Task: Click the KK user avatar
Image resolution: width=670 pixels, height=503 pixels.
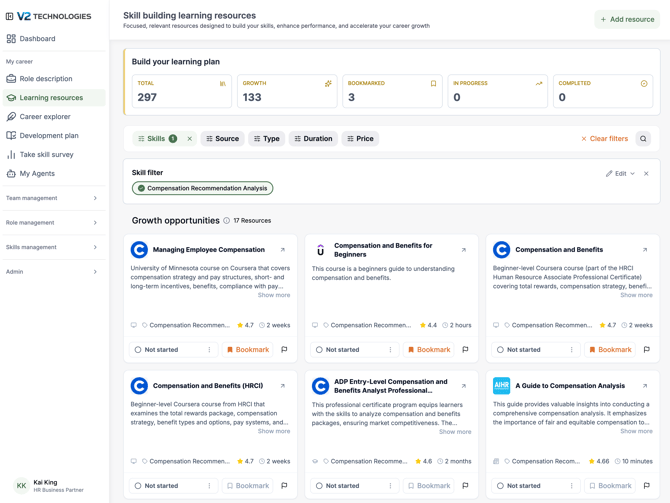Action: pyautogui.click(x=21, y=485)
